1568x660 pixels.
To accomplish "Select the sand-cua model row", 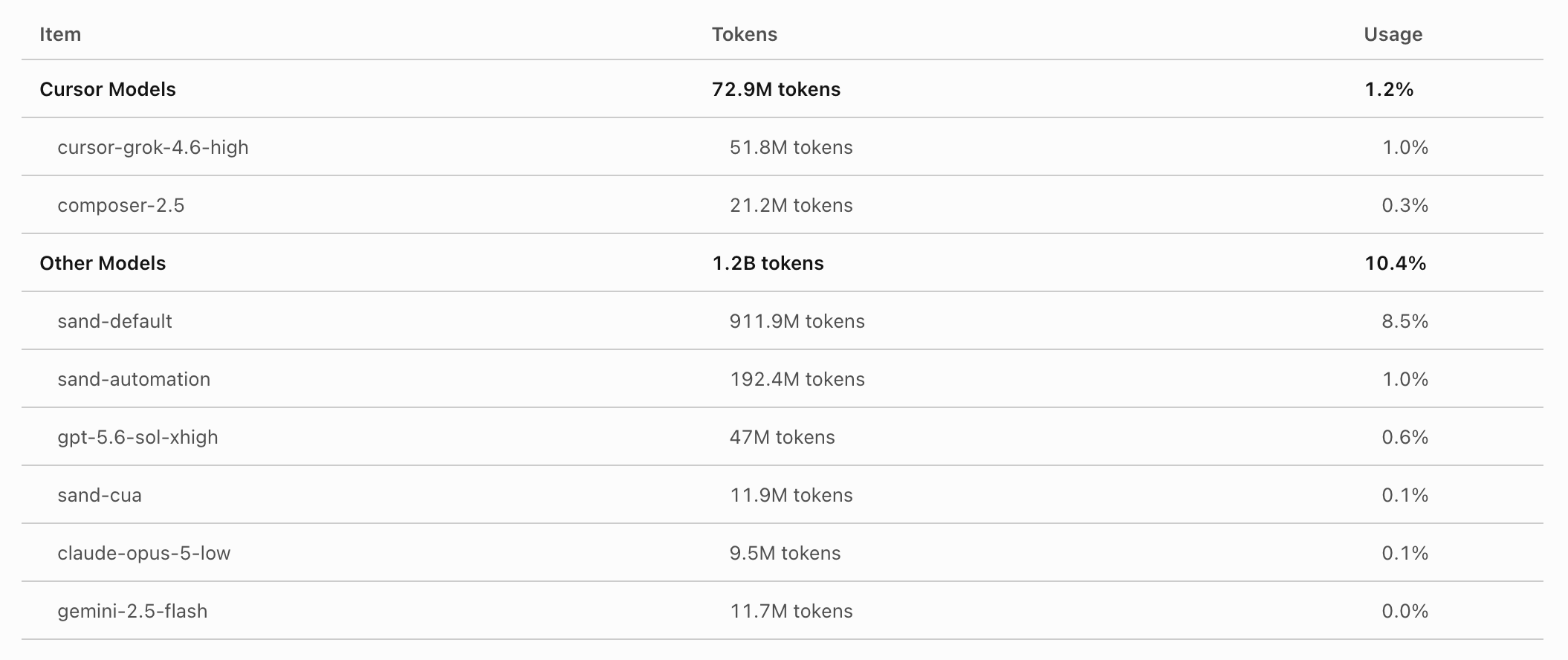I will point(782,495).
